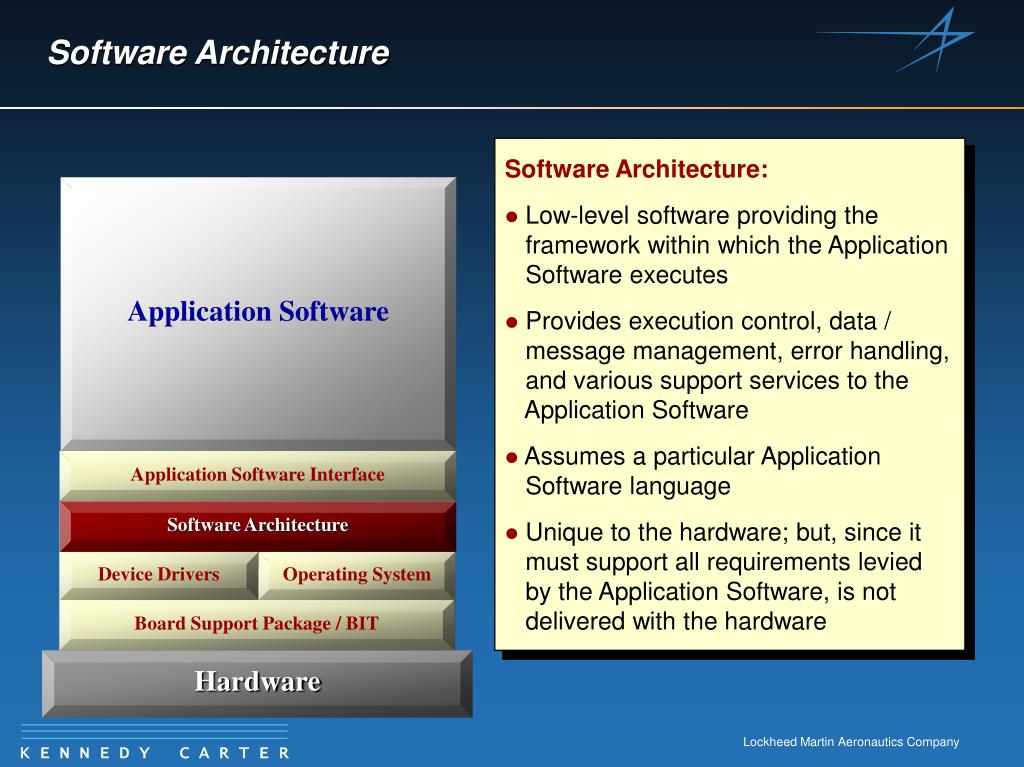This screenshot has width=1024, height=767.
Task: Click the Board Support Package / BIT layer
Action: pos(257,624)
